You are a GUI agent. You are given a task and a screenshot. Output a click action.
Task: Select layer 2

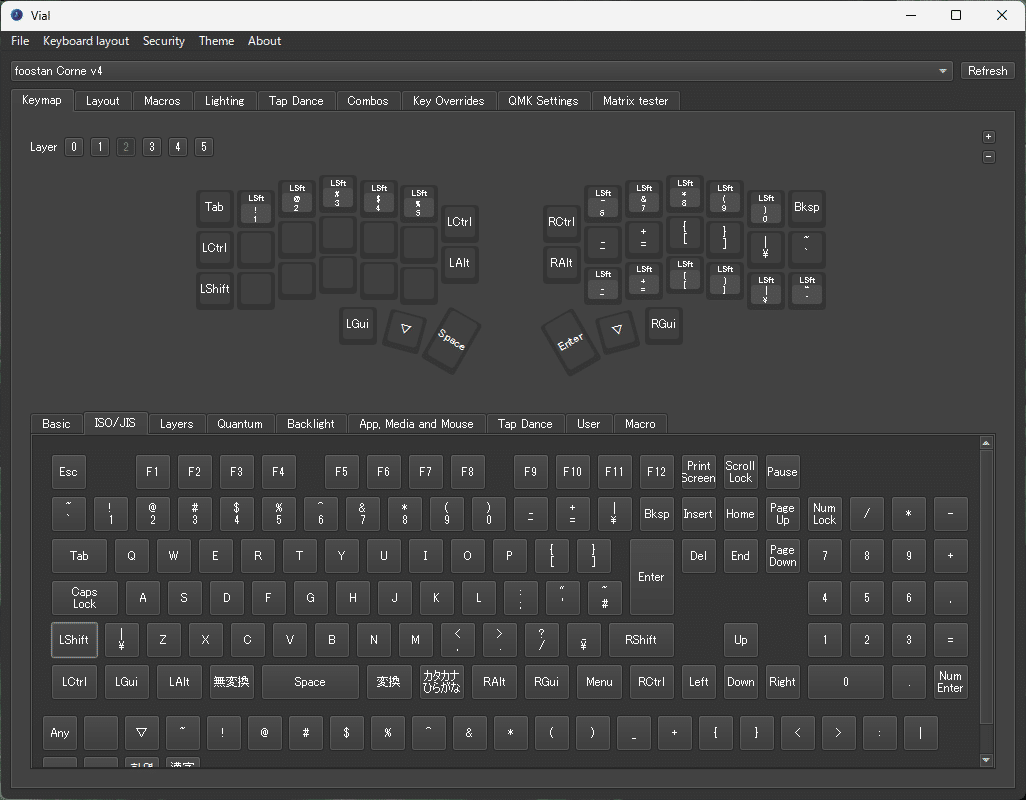(126, 147)
